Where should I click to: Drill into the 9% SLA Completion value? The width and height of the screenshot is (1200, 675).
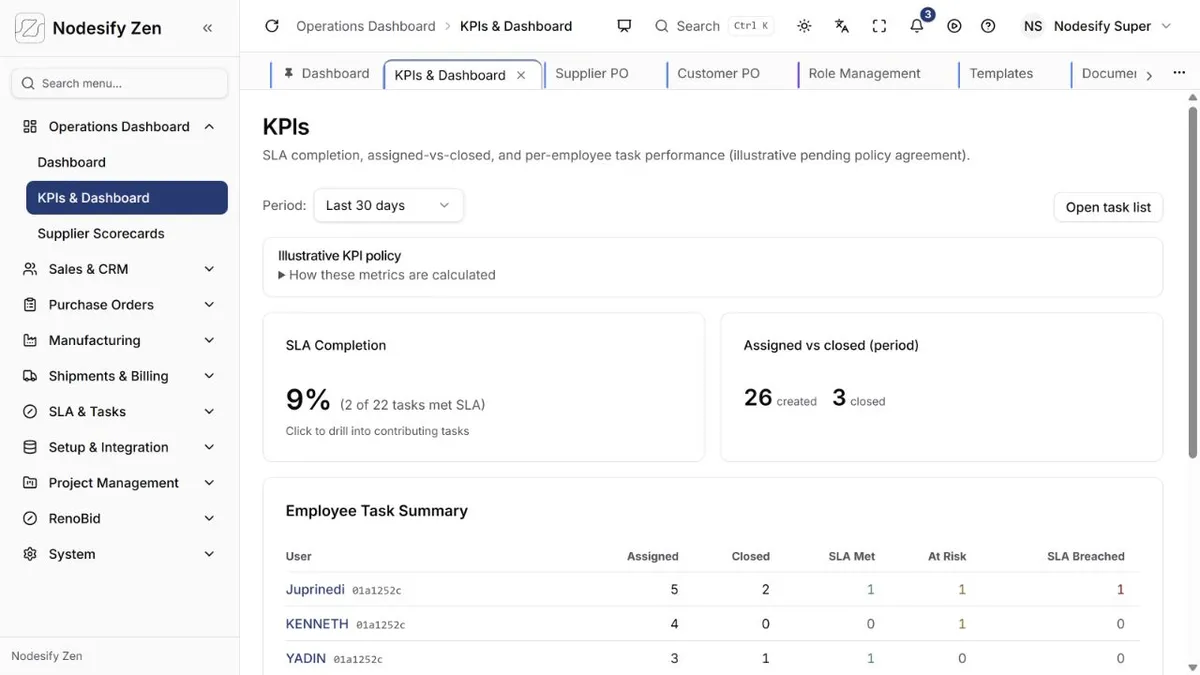tap(308, 400)
